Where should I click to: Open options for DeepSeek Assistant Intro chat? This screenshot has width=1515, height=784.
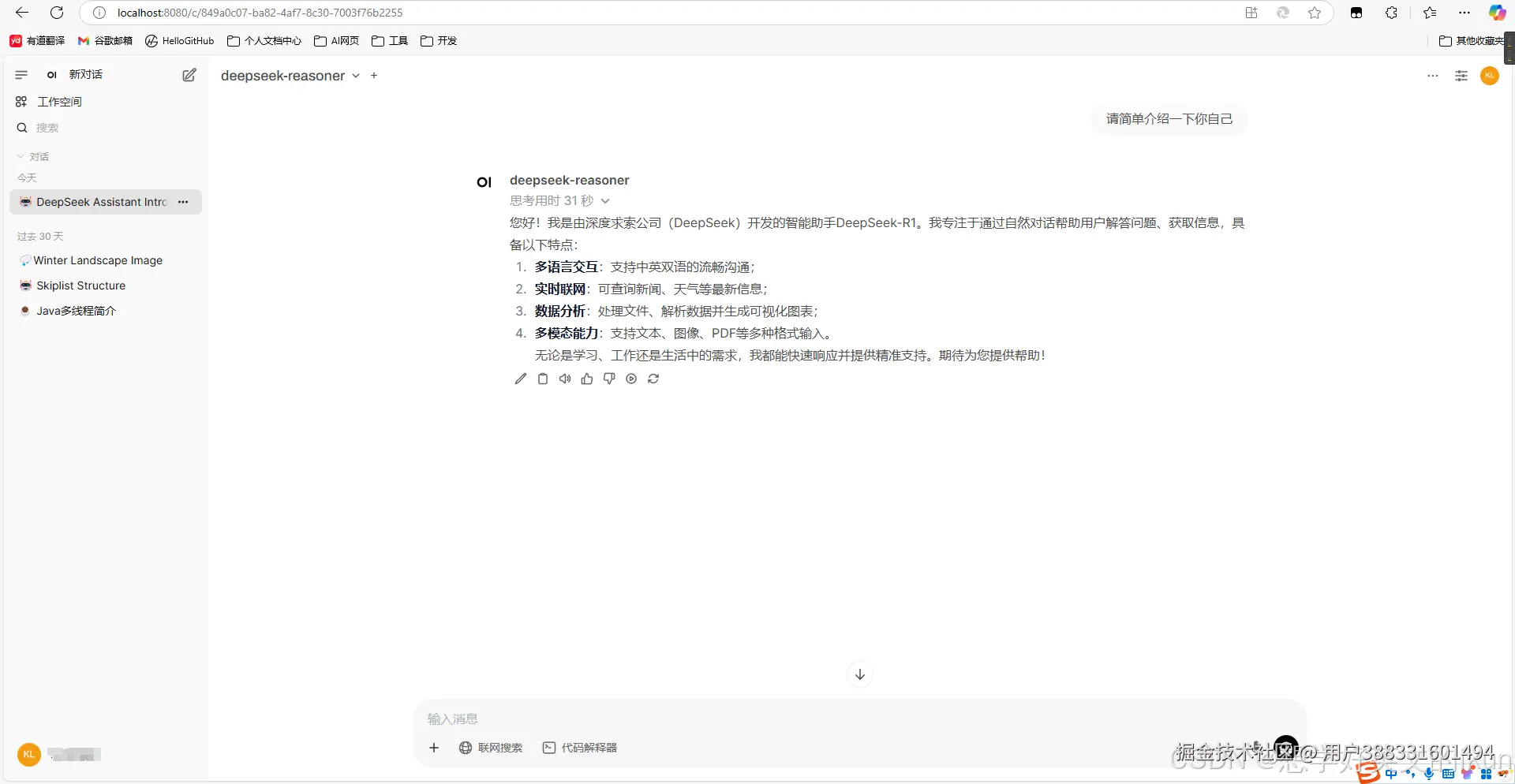[183, 202]
